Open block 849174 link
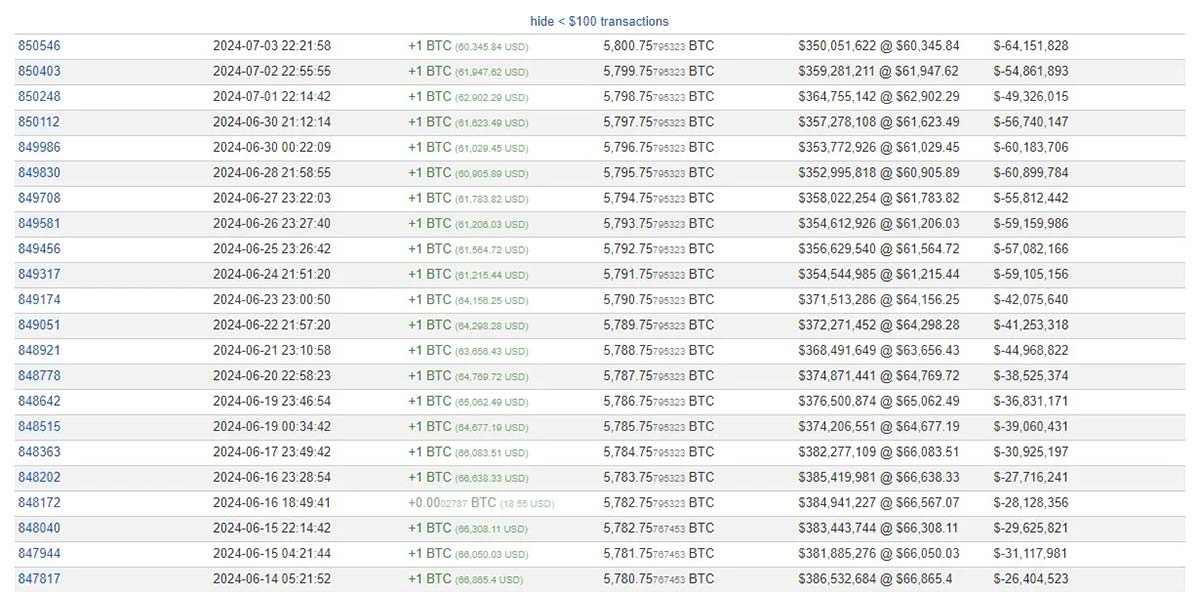This screenshot has height=592, width=1200. (x=39, y=300)
